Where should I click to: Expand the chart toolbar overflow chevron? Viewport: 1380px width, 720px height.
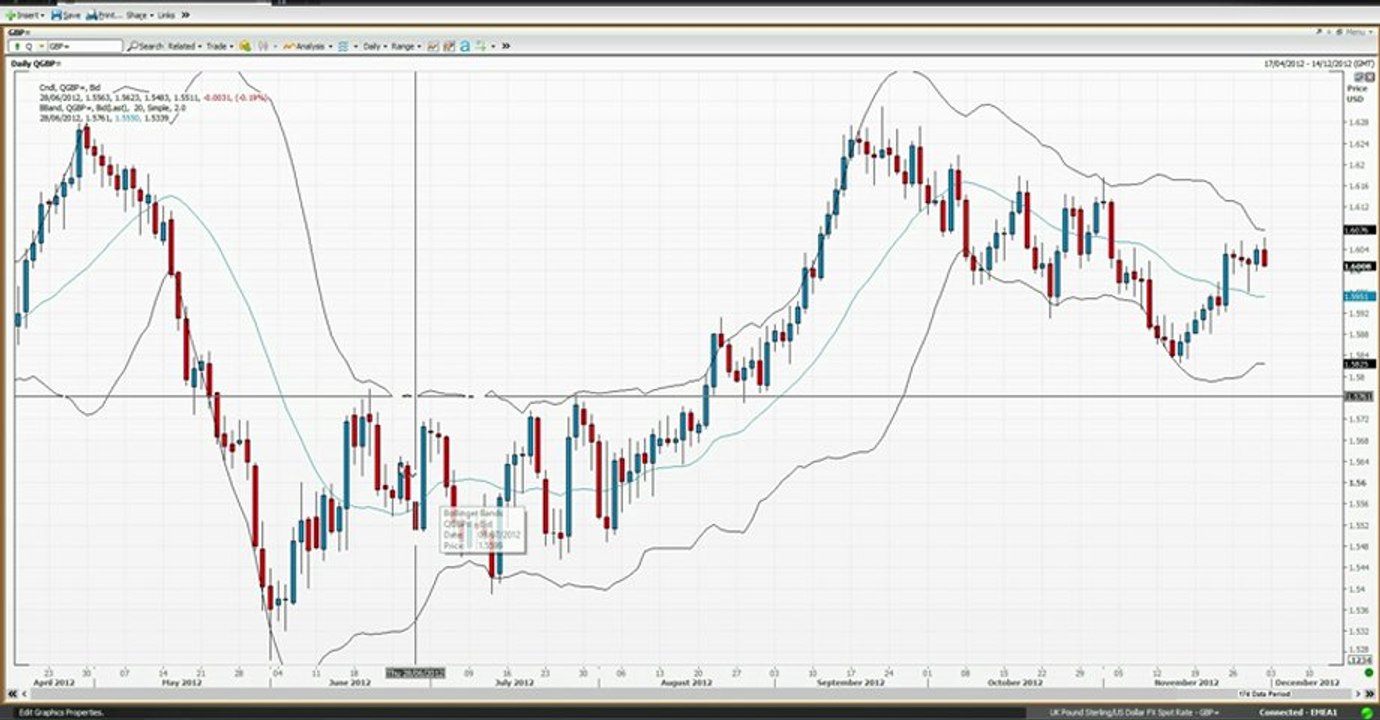506,46
